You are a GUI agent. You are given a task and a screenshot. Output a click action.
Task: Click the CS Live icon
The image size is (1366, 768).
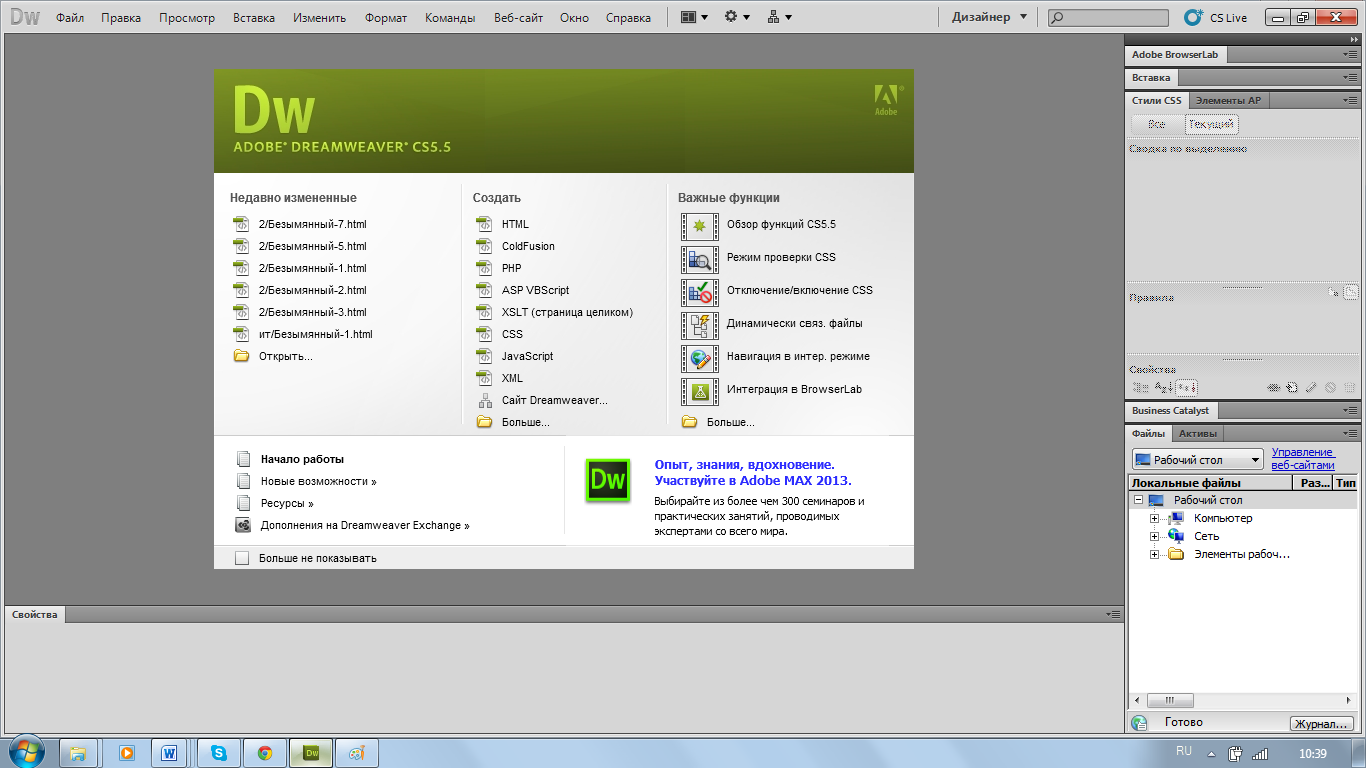(x=1194, y=17)
